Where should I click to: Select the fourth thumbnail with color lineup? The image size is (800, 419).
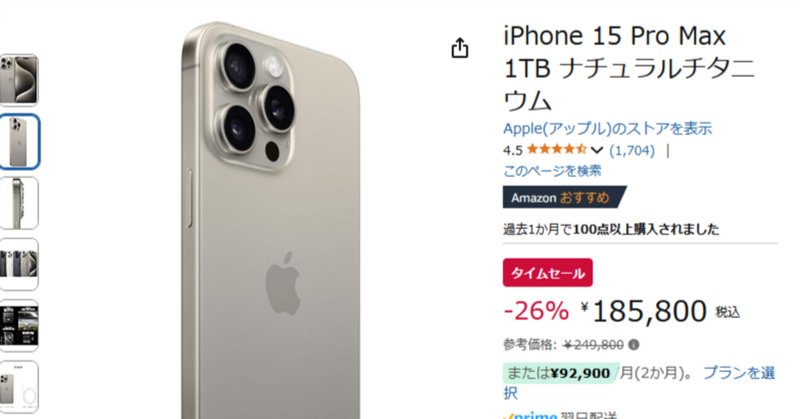coord(19,264)
